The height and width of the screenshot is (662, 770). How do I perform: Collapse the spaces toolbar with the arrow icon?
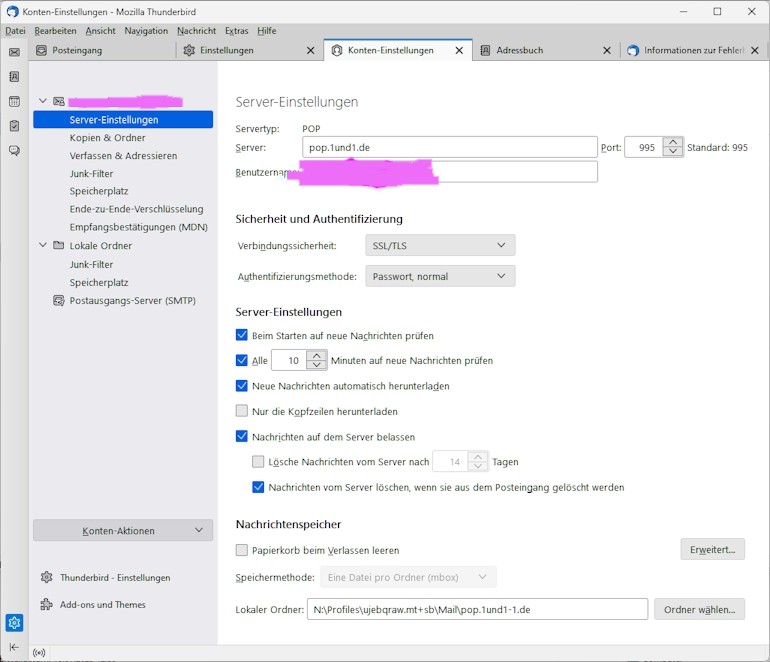click(14, 647)
